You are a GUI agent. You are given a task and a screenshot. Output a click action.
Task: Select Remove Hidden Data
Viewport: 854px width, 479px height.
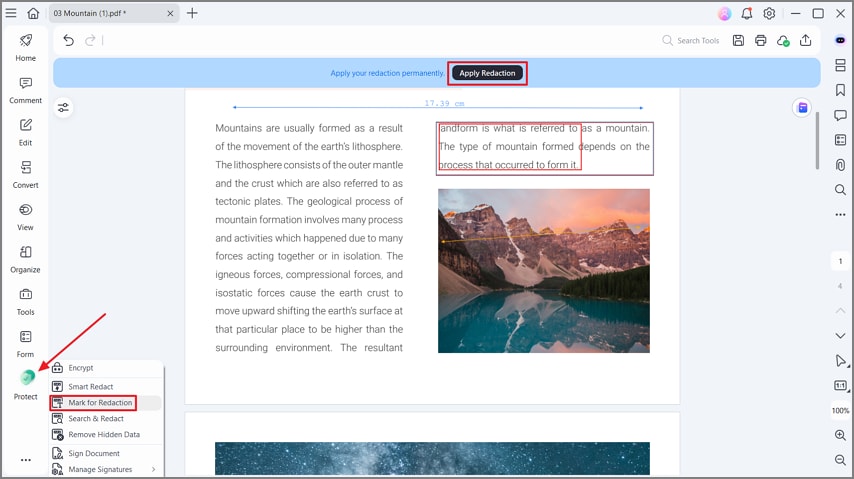[x=106, y=434]
